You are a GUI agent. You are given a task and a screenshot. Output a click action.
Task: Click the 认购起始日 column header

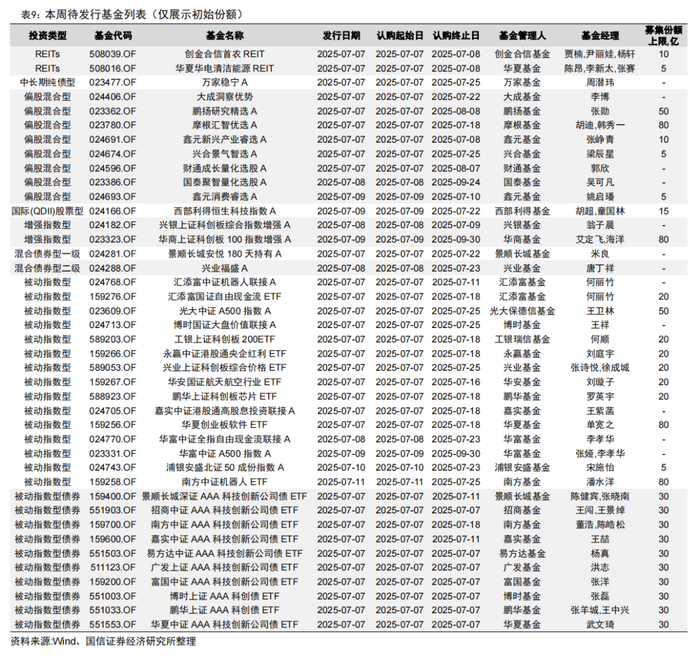click(x=399, y=35)
